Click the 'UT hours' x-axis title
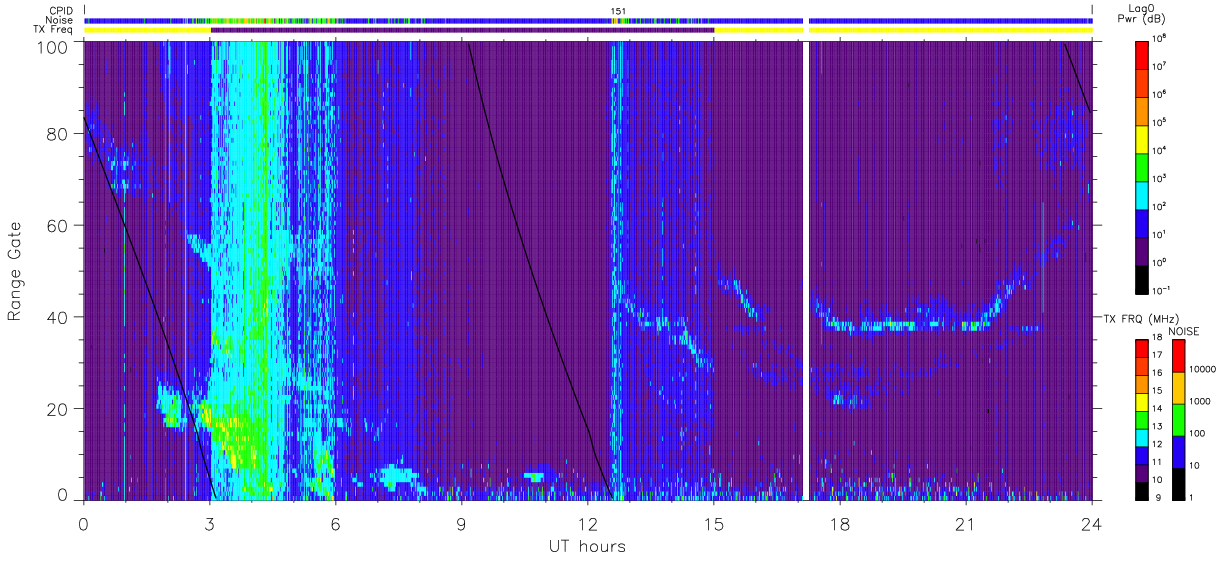The width and height of the screenshot is (1228, 567). pyautogui.click(x=587, y=546)
